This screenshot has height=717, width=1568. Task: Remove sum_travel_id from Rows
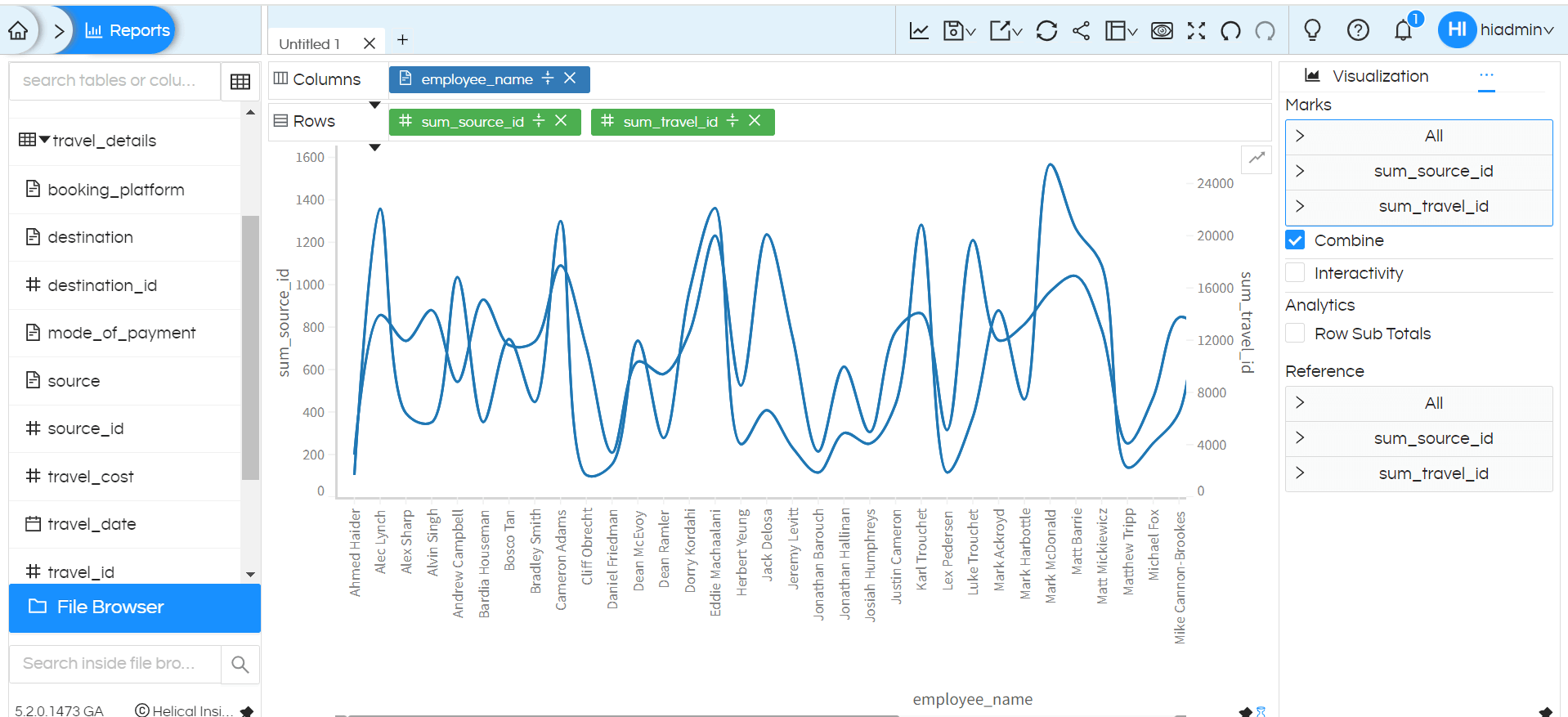[x=755, y=121]
